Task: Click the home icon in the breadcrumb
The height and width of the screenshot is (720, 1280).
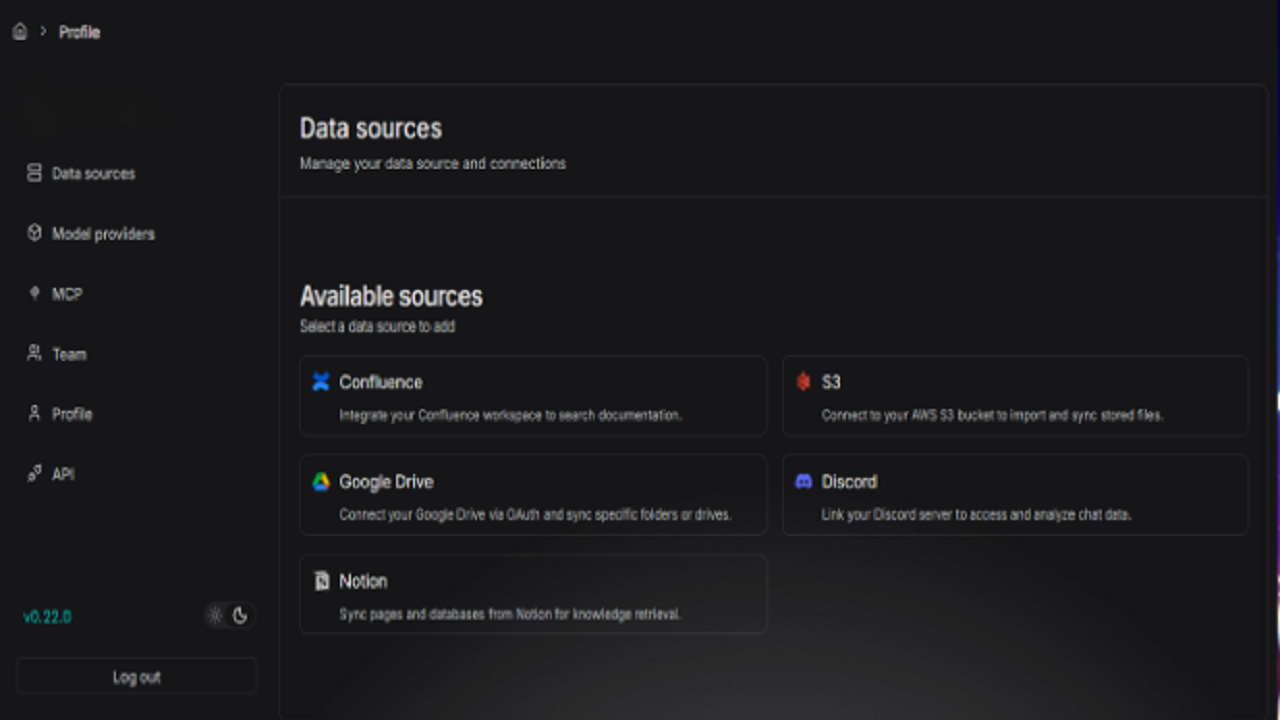Action: tap(20, 32)
